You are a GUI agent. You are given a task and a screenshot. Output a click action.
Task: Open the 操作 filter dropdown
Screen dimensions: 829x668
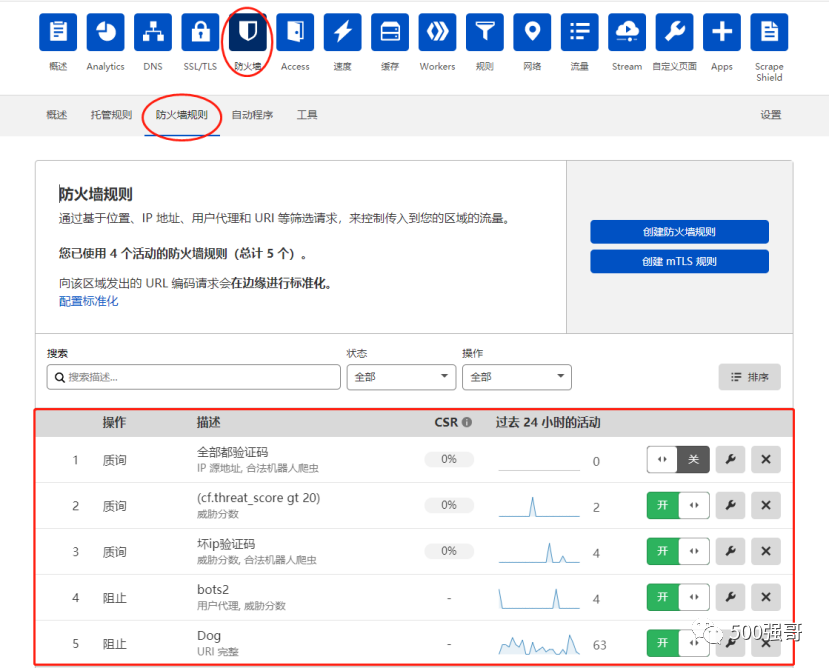point(516,377)
